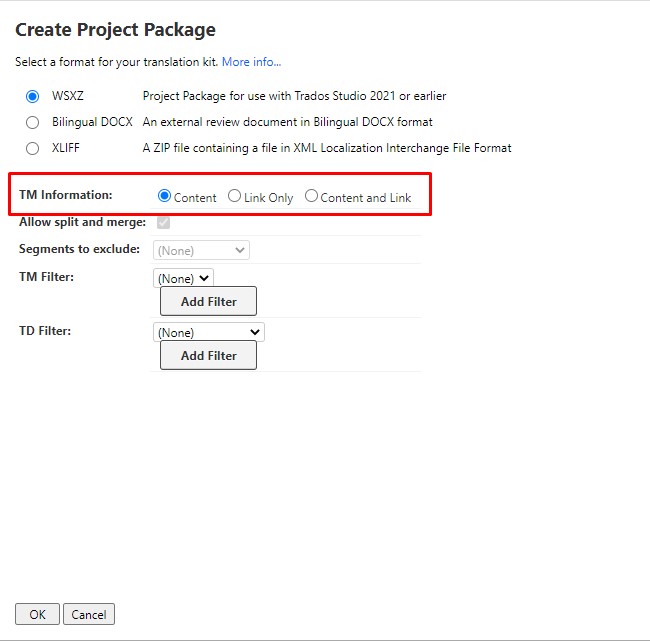Confirm with the OK button

(37, 614)
